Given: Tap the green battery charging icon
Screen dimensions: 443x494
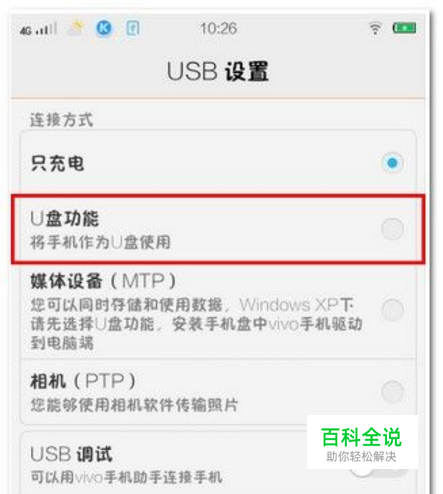Looking at the screenshot, I should [404, 28].
